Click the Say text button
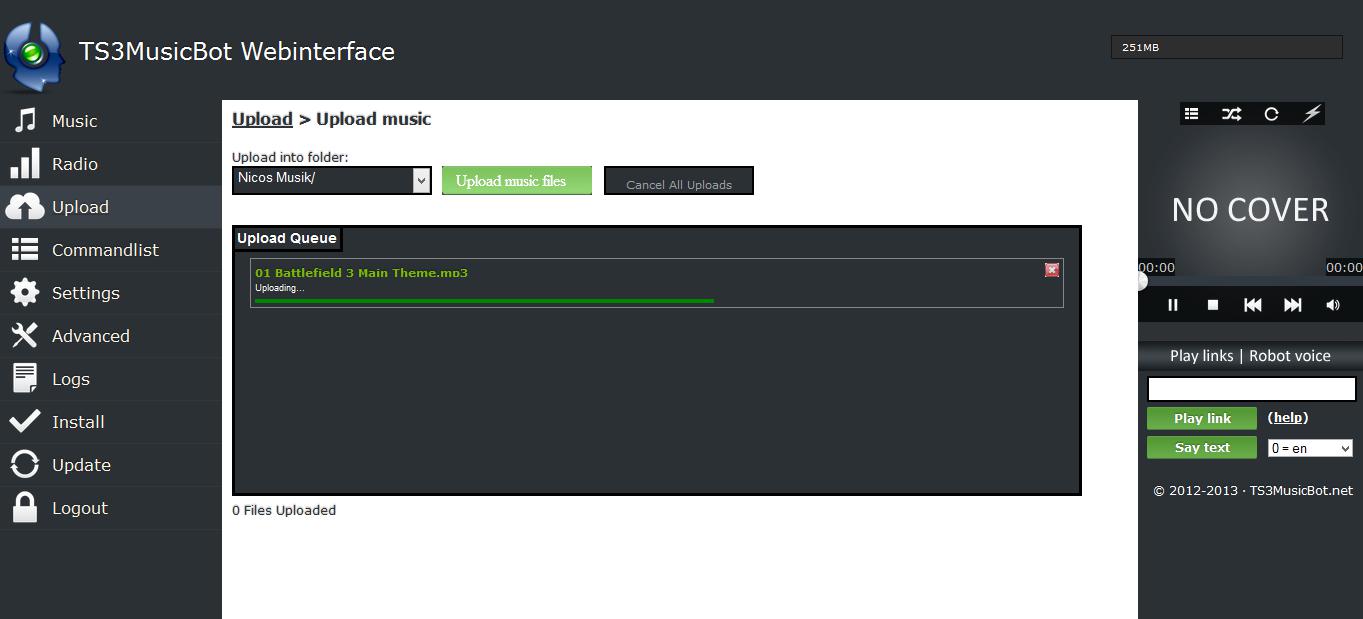The width and height of the screenshot is (1363, 619). (x=1202, y=447)
